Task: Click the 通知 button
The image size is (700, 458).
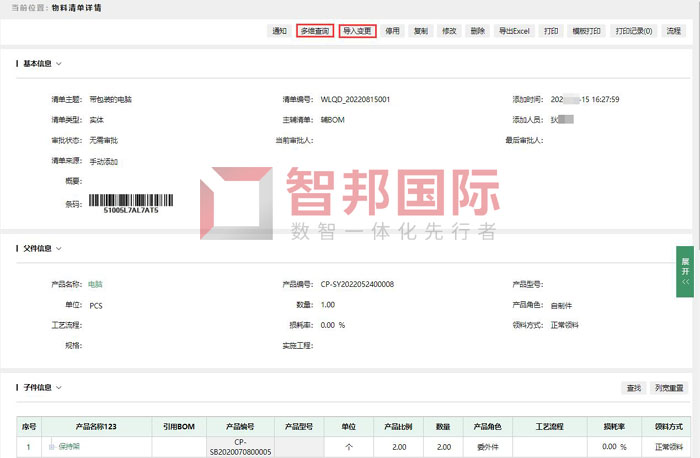Action: (279, 31)
